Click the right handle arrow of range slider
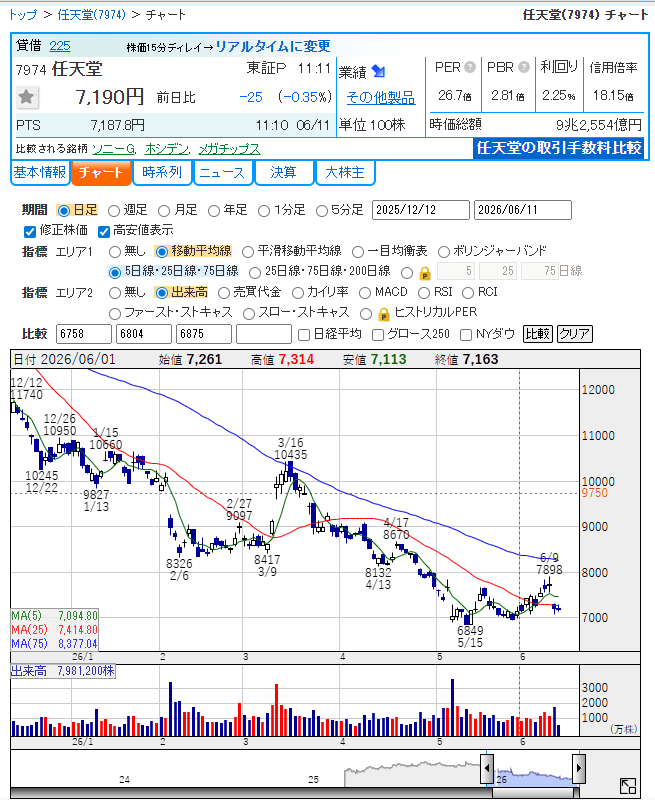Viewport: 655px width, 800px height. click(x=578, y=768)
